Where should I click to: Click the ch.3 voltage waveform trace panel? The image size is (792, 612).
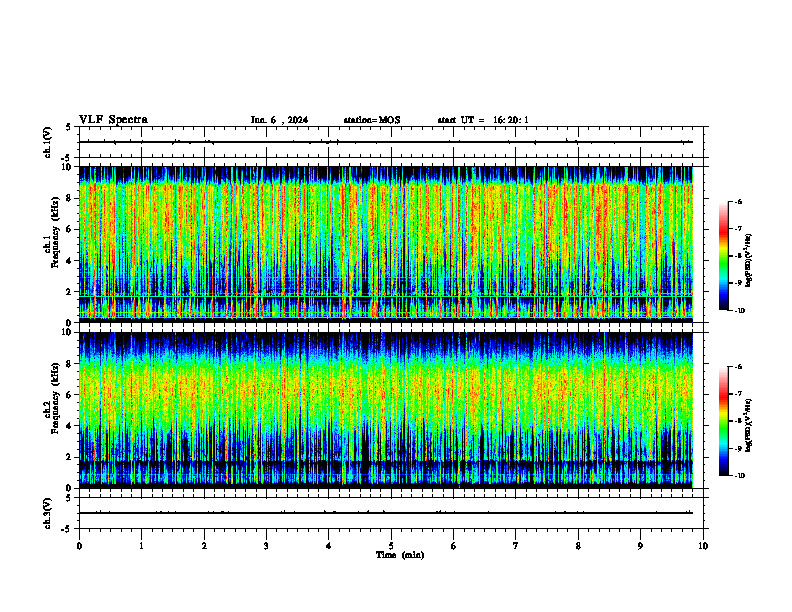[391, 513]
